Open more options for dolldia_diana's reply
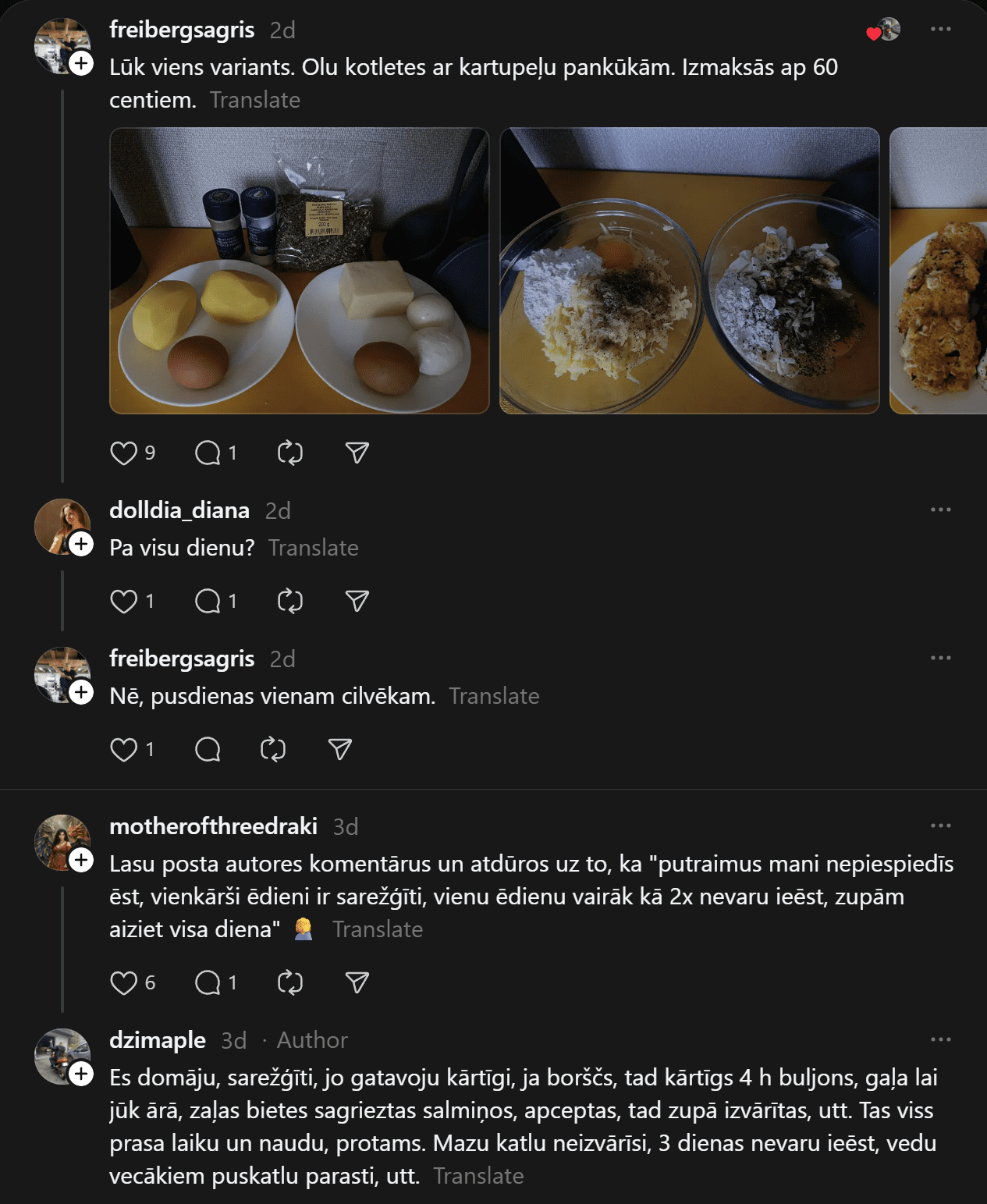The height and width of the screenshot is (1204, 987). (x=940, y=510)
